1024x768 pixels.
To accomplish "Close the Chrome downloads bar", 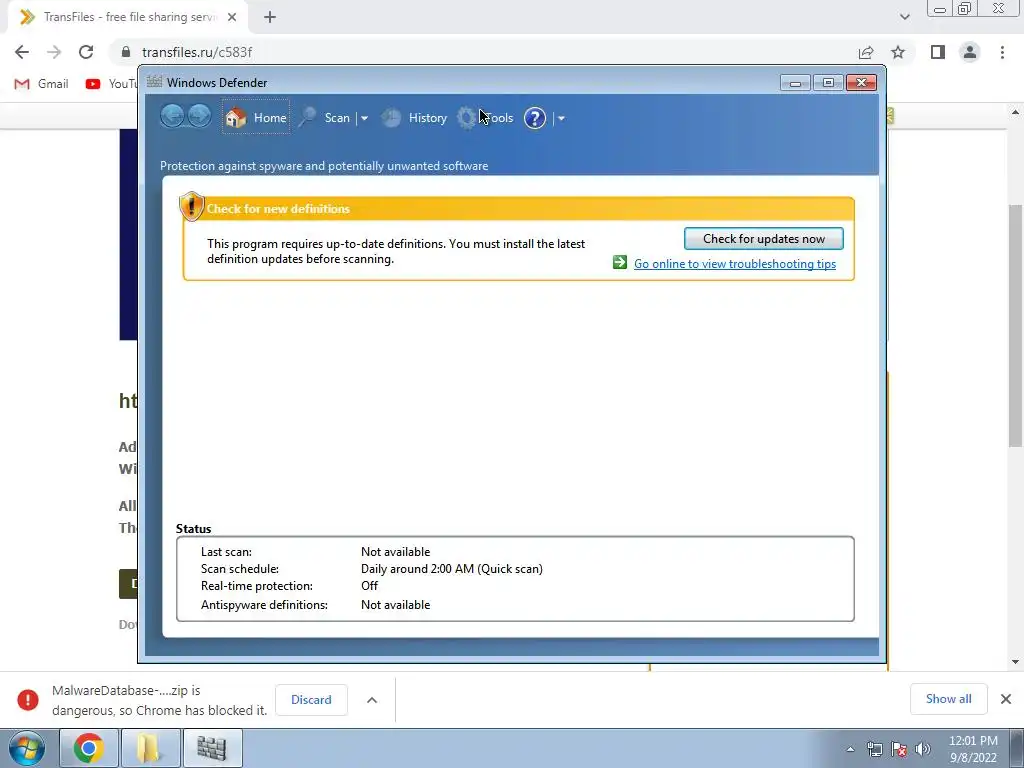I will click(1006, 699).
